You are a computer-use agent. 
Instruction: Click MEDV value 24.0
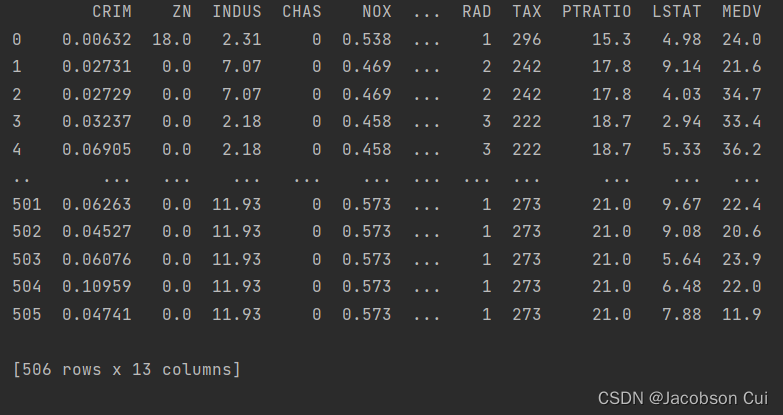pyautogui.click(x=741, y=39)
